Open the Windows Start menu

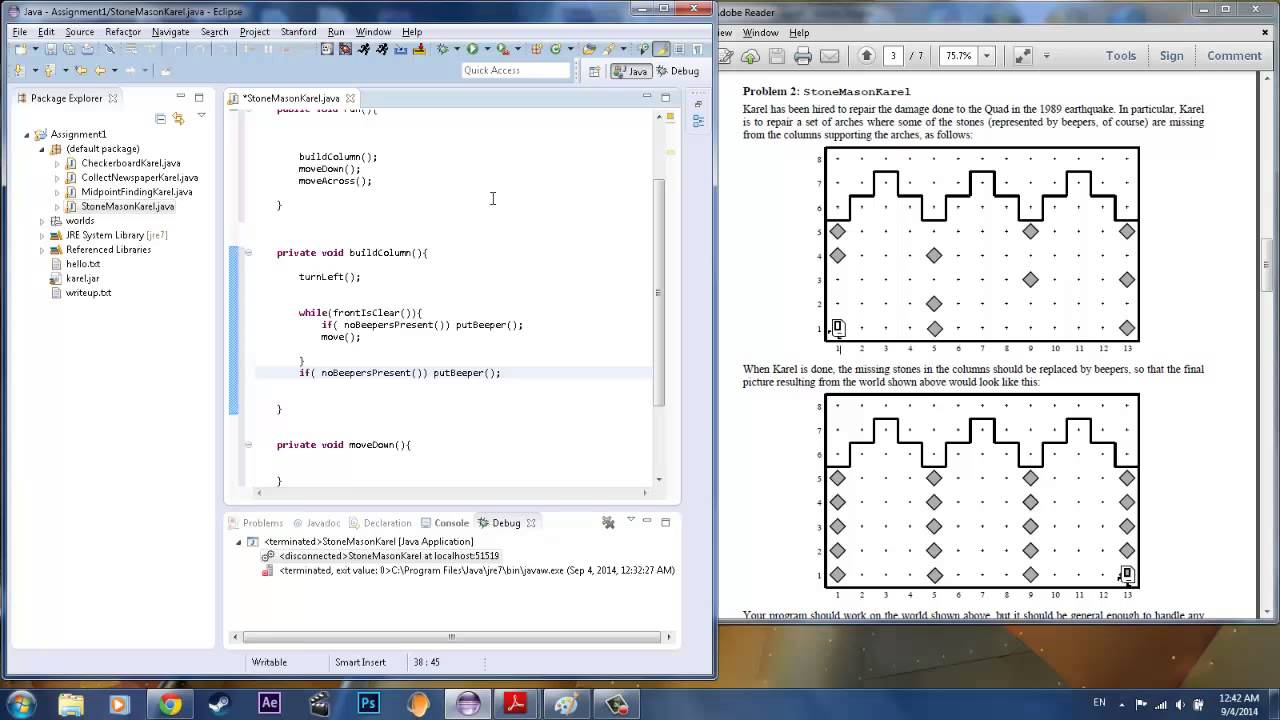[x=22, y=703]
